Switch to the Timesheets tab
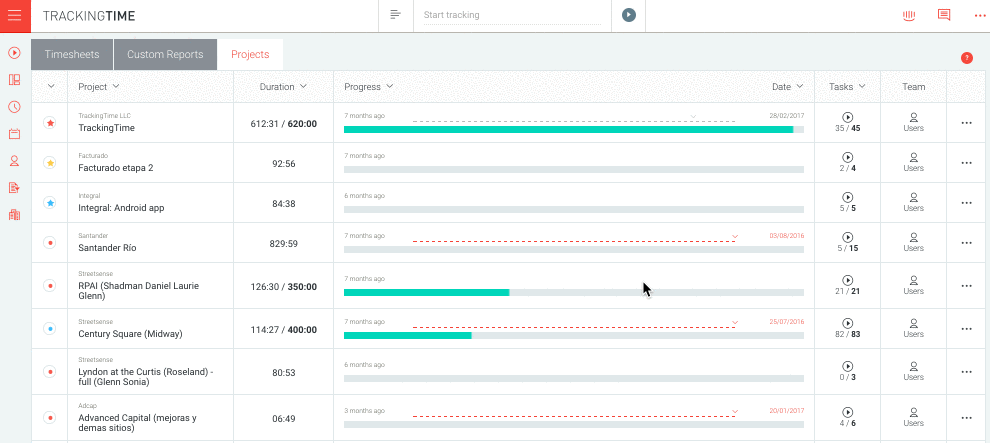 [72, 54]
